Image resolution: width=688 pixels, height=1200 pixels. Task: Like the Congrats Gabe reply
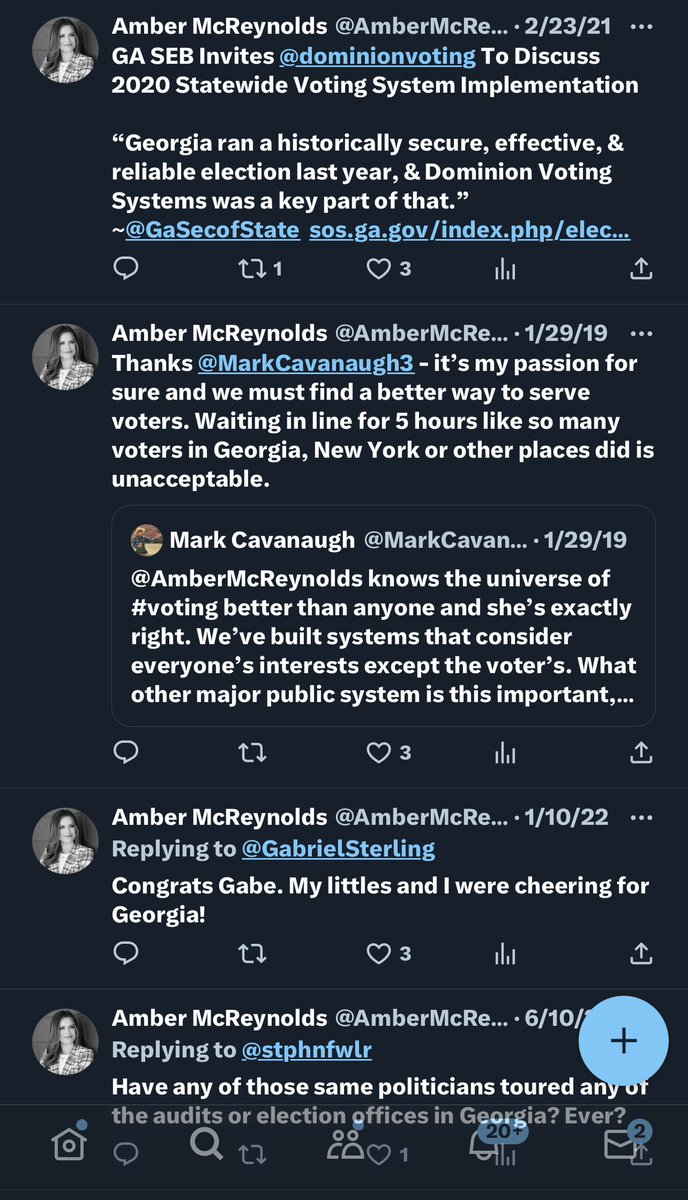pyautogui.click(x=379, y=954)
